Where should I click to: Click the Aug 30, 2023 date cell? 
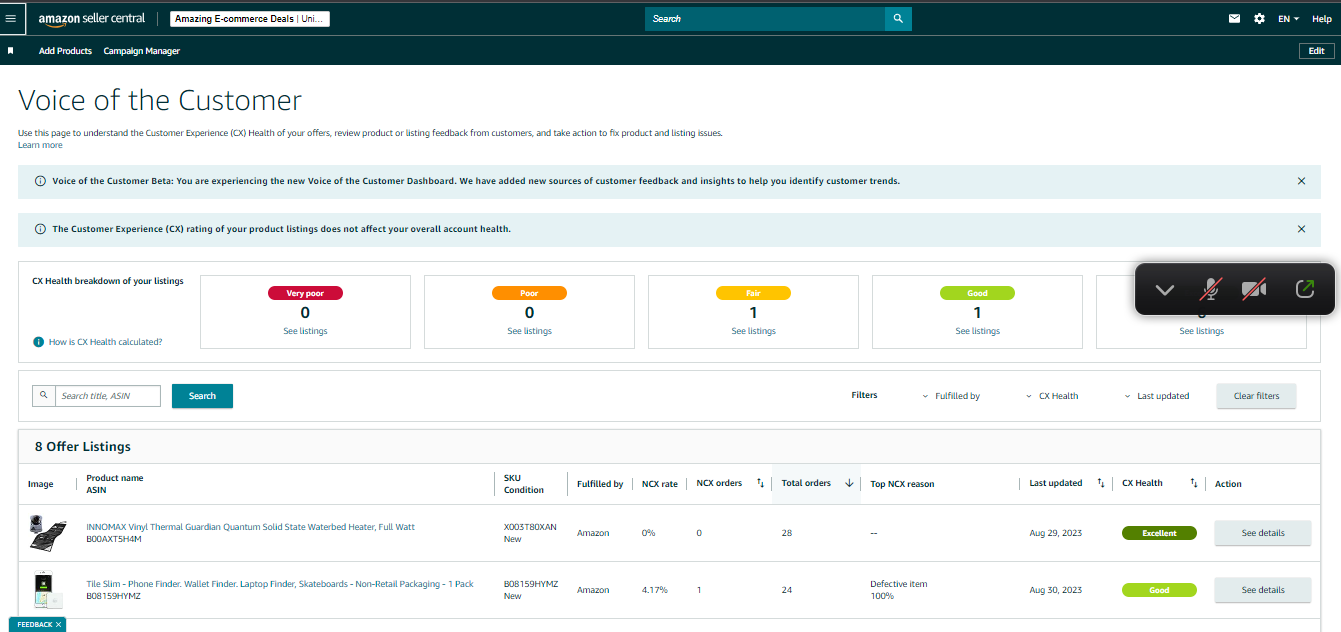tap(1056, 590)
